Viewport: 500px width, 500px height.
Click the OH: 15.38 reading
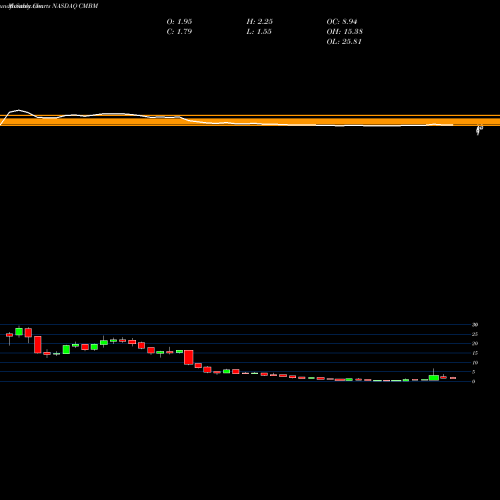pos(345,32)
